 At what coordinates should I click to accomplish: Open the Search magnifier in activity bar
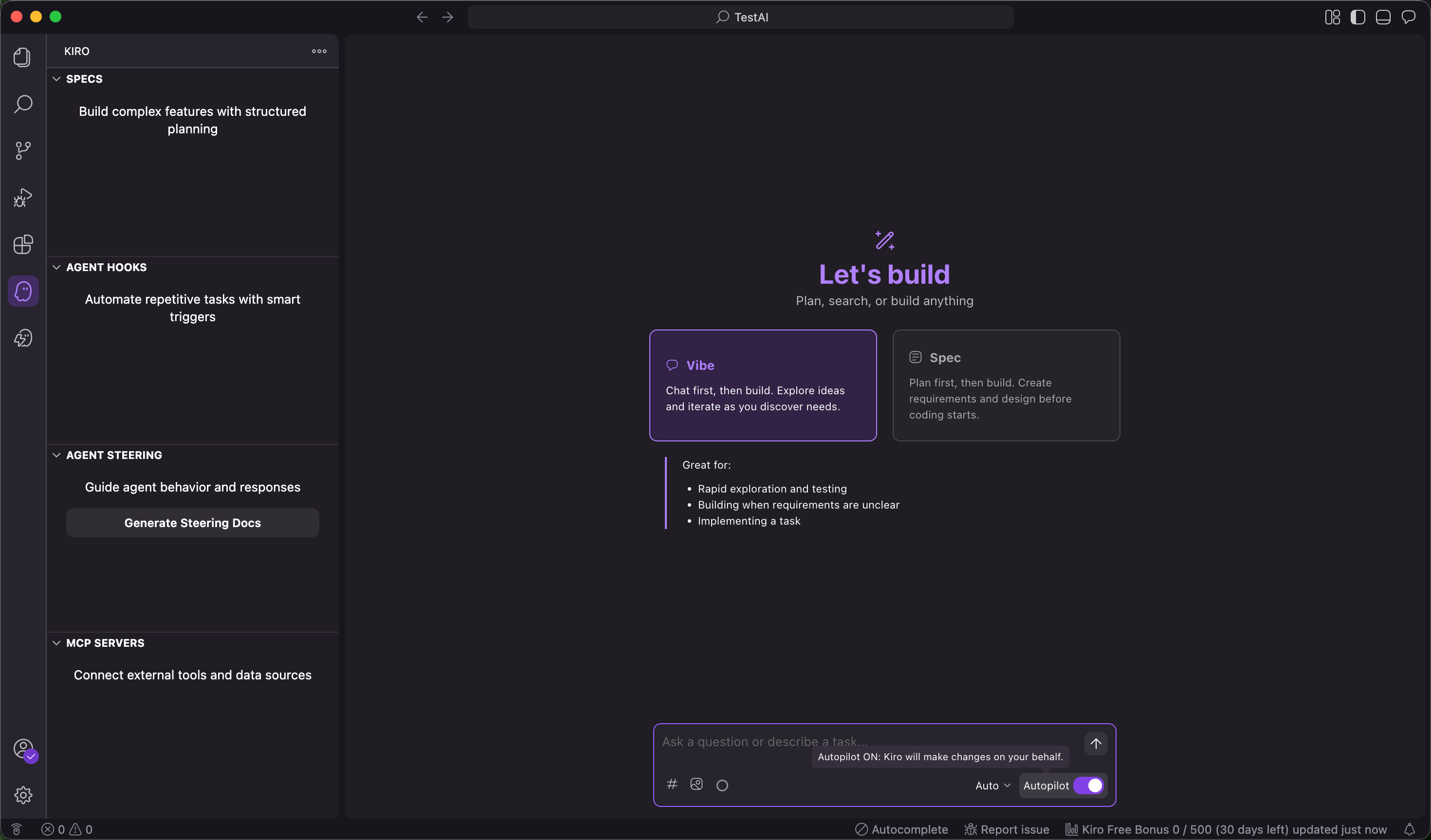tap(23, 104)
